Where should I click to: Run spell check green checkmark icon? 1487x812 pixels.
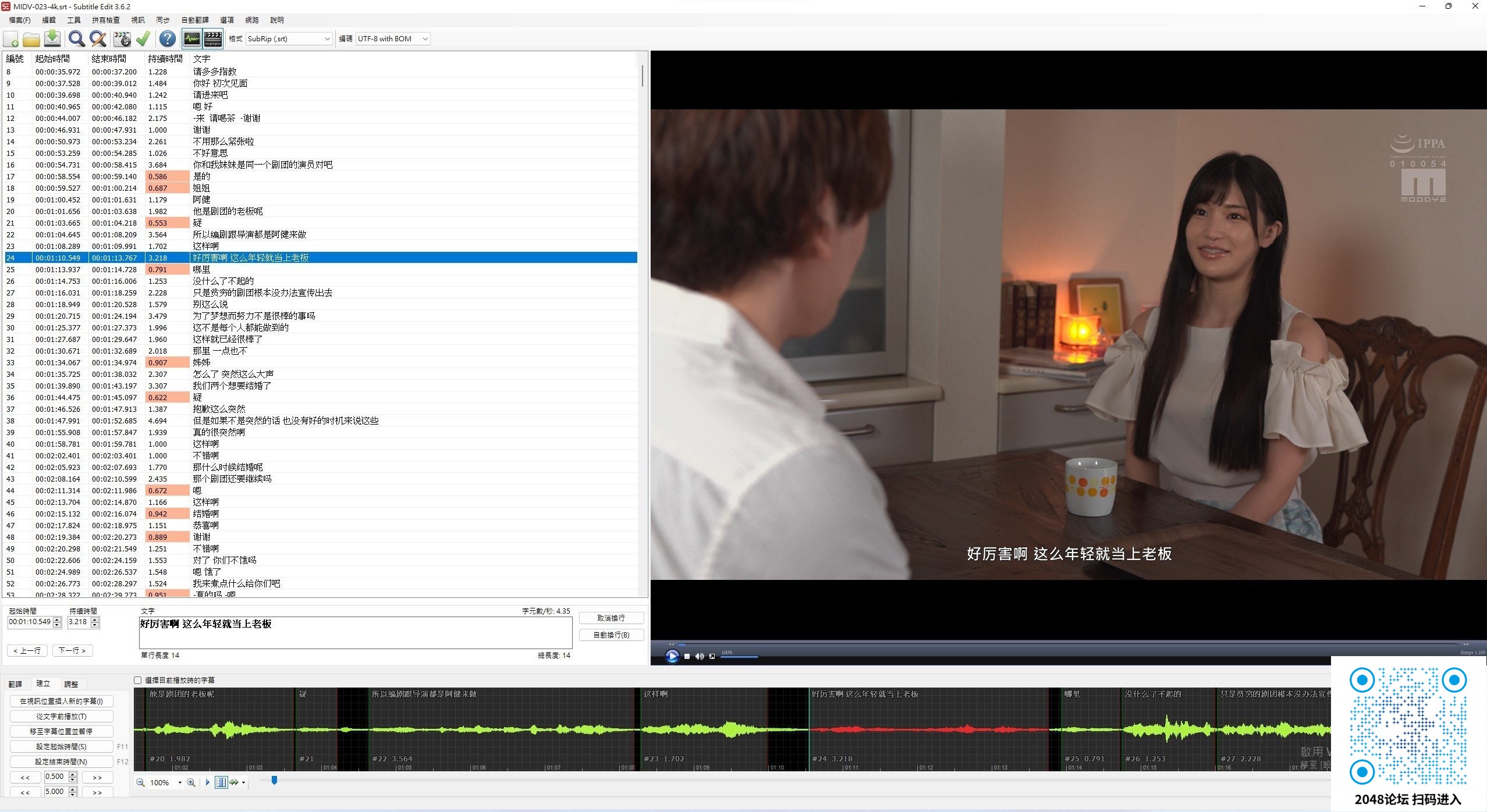click(x=143, y=39)
